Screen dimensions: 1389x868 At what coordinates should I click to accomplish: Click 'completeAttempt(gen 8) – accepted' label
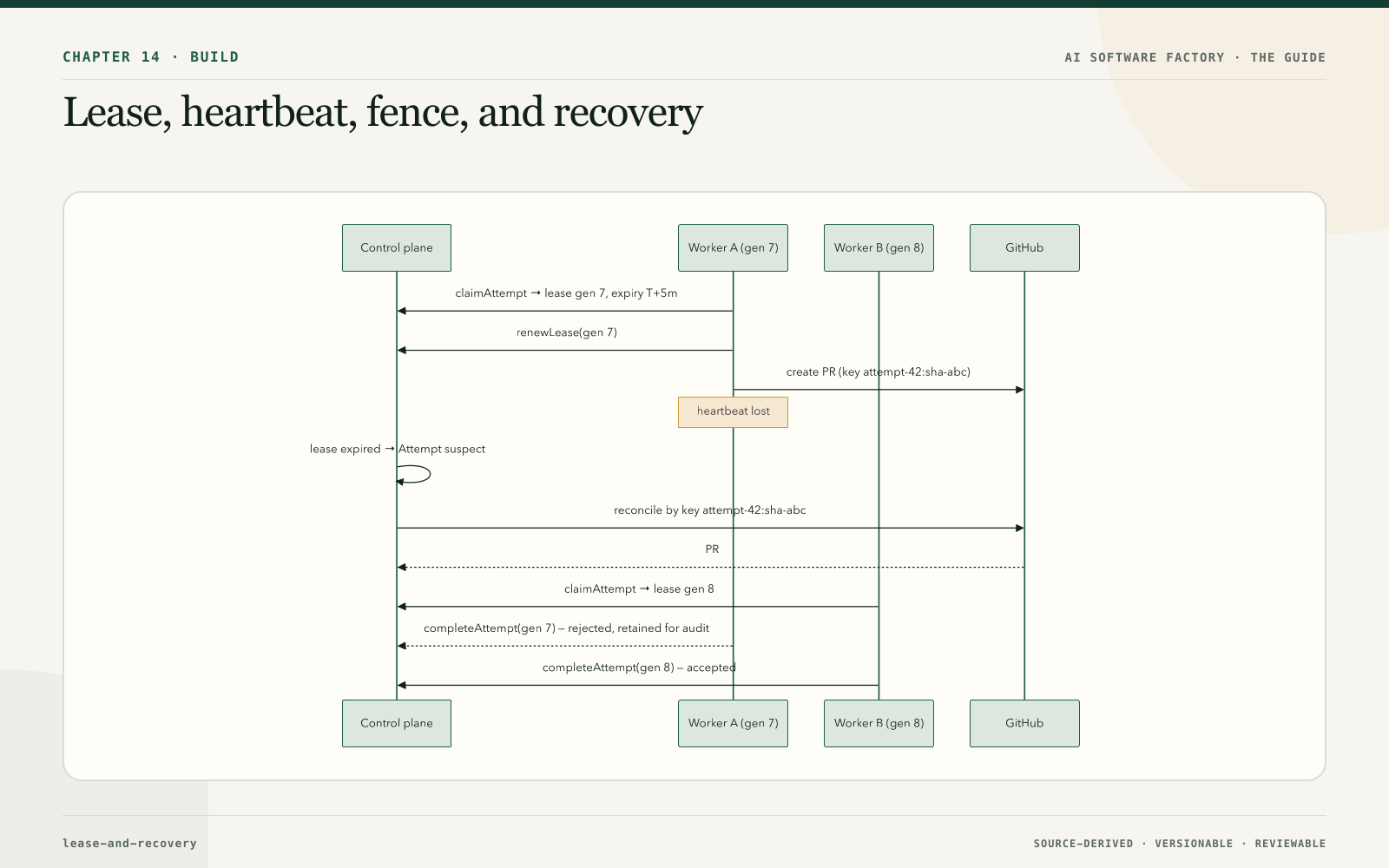click(x=639, y=667)
